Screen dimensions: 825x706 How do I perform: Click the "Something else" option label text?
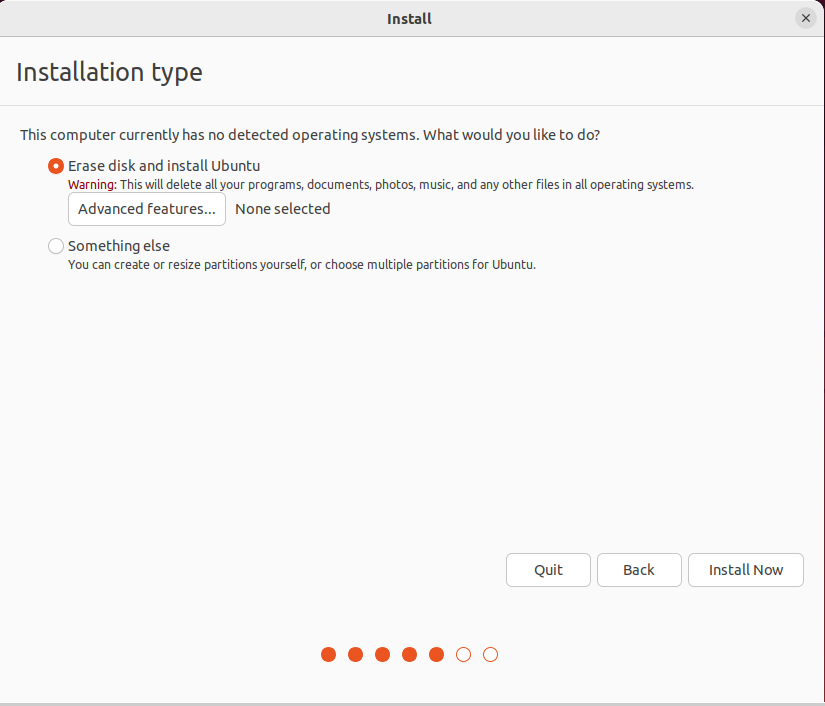pyautogui.click(x=119, y=246)
